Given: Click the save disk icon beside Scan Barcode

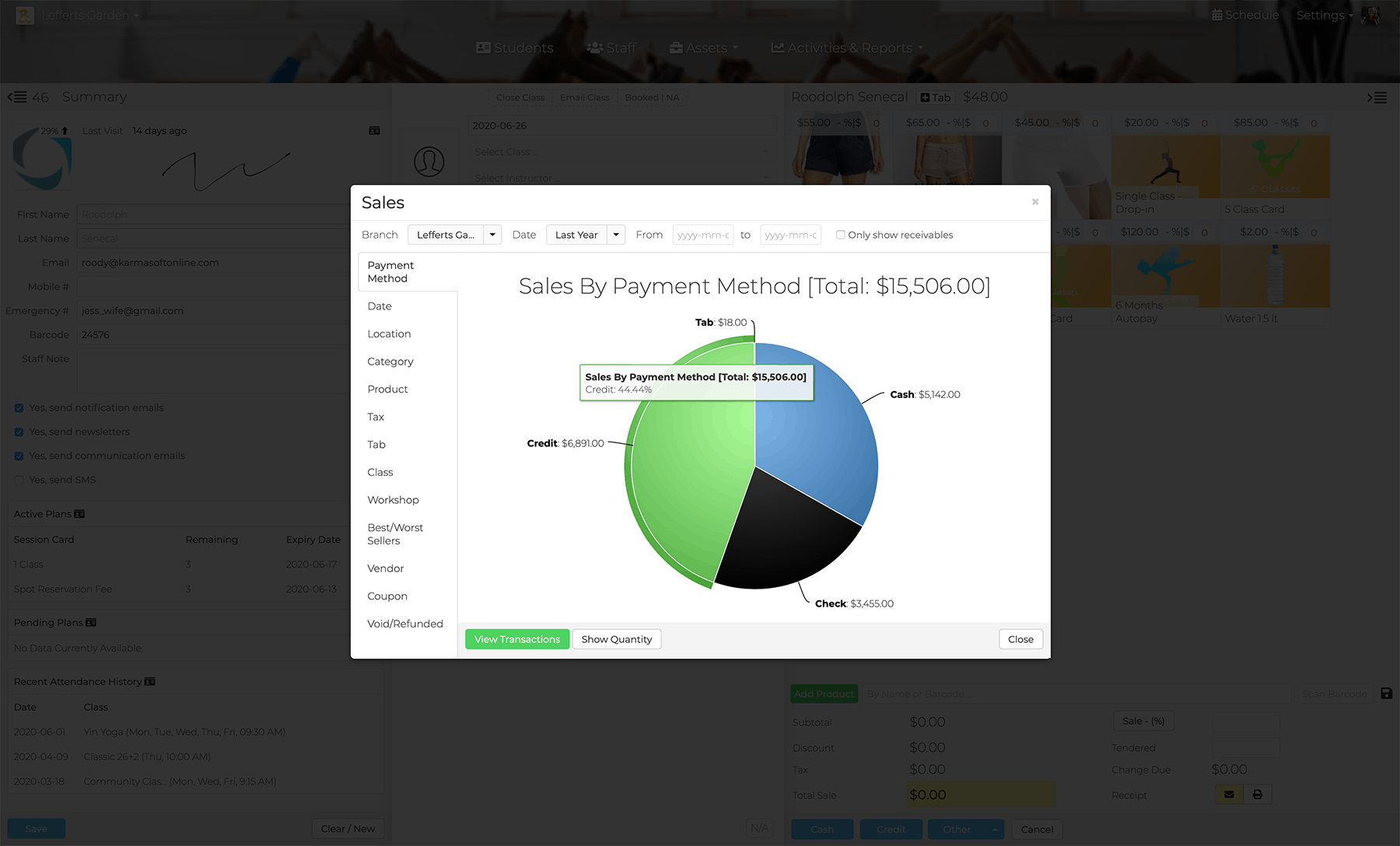Looking at the screenshot, I should point(1386,693).
